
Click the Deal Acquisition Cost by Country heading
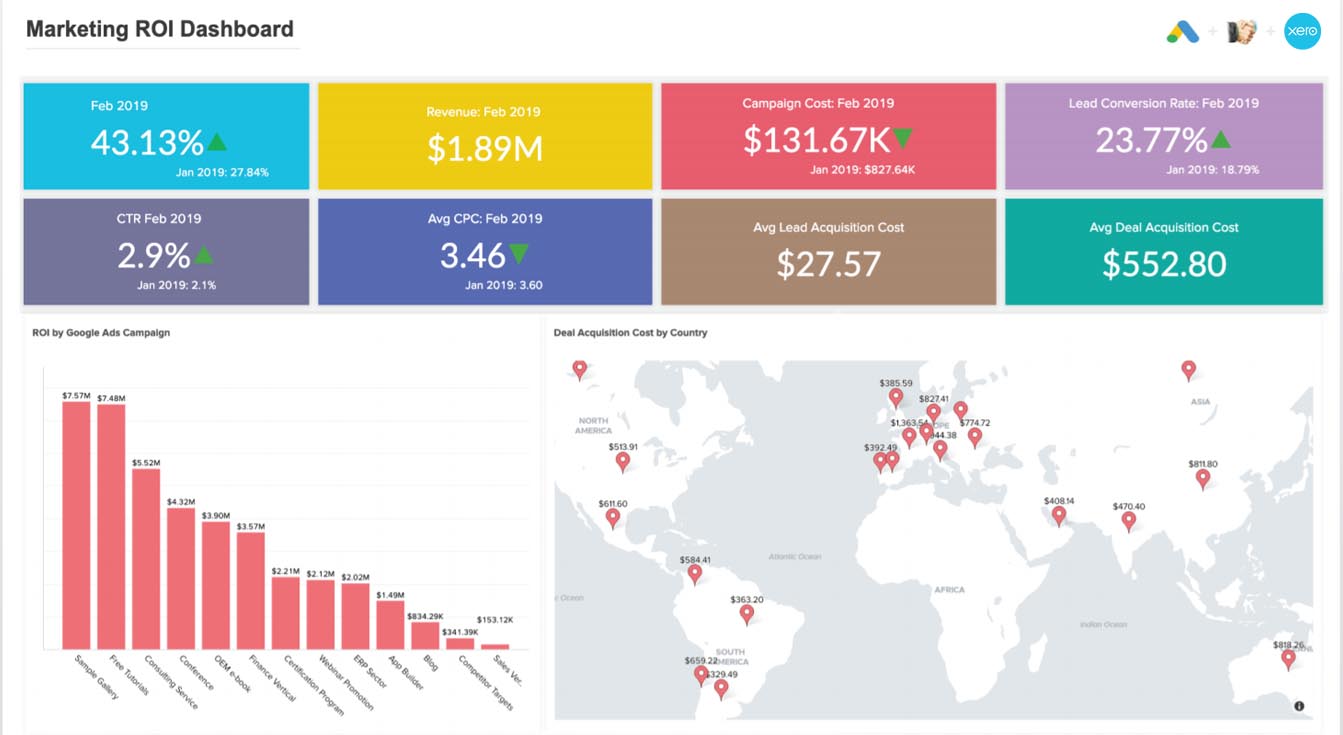tap(630, 333)
